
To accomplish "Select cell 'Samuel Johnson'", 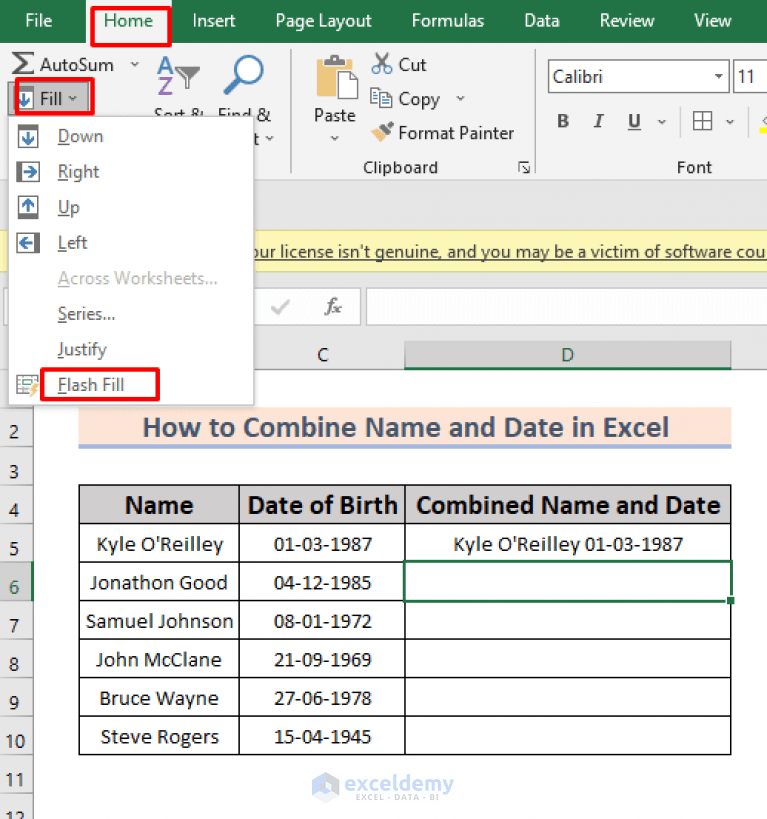I will click(159, 621).
